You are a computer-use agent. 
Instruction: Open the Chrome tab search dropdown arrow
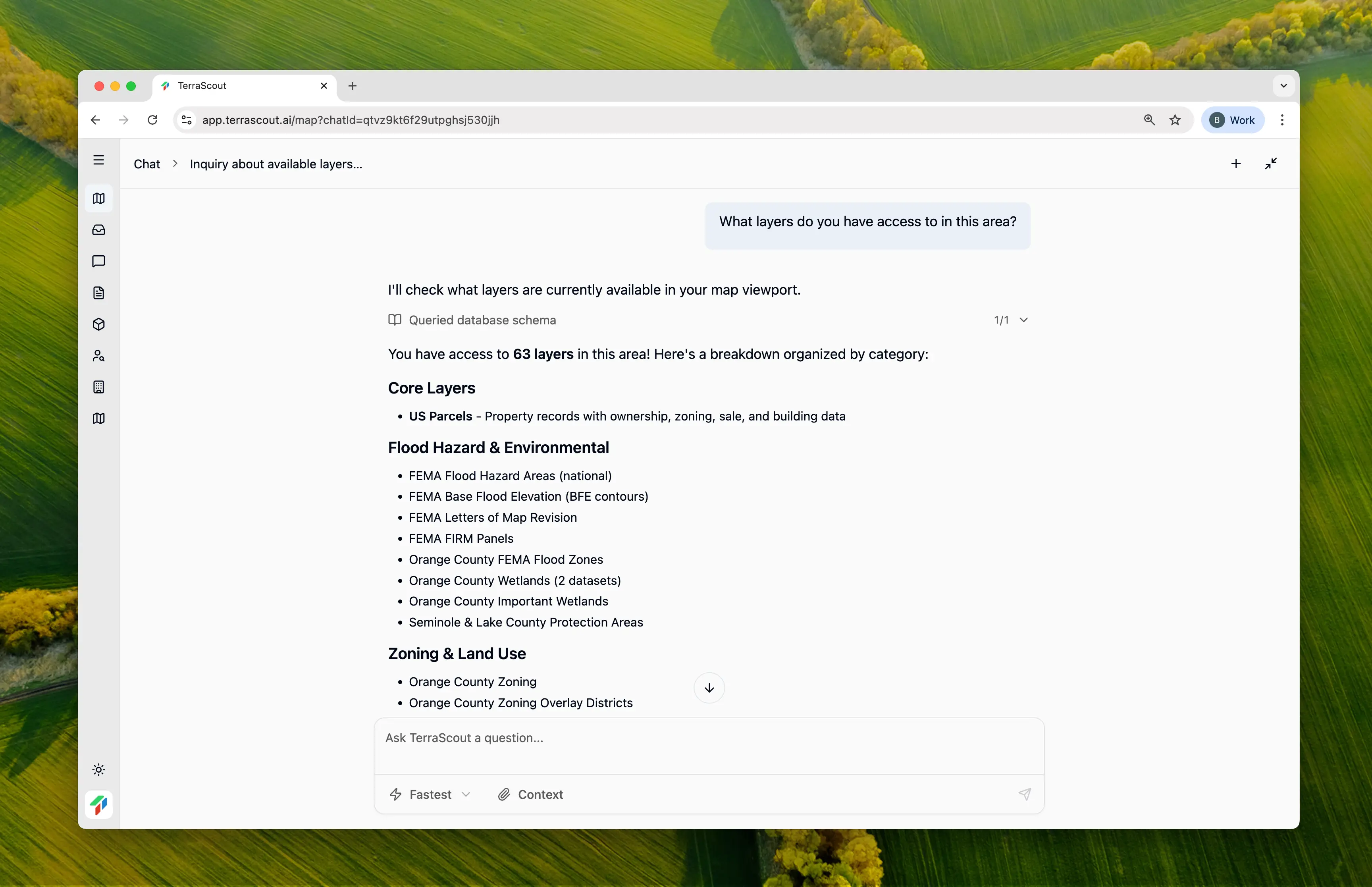(1283, 86)
